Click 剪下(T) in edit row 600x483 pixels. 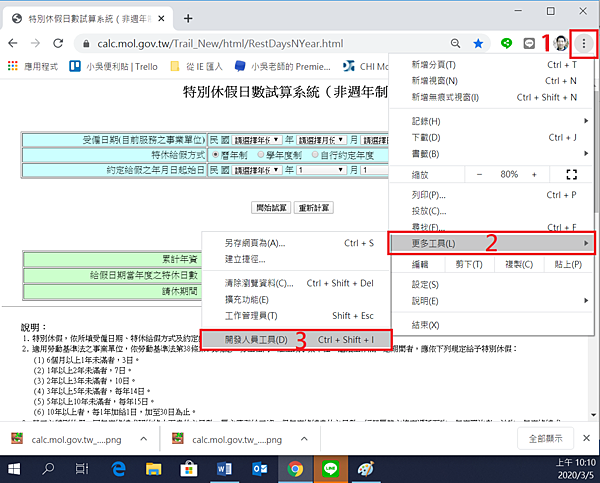tap(469, 264)
